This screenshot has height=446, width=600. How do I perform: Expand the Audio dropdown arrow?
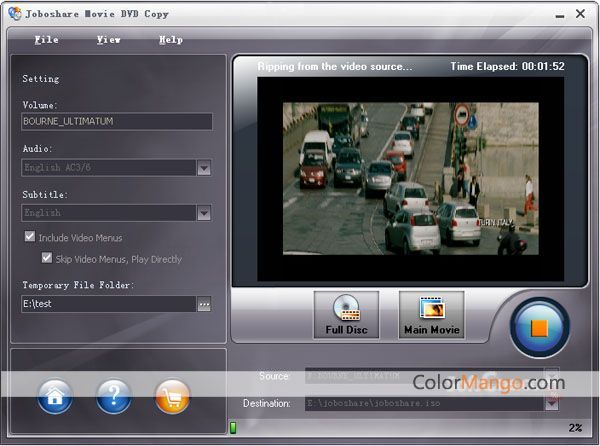coord(204,168)
